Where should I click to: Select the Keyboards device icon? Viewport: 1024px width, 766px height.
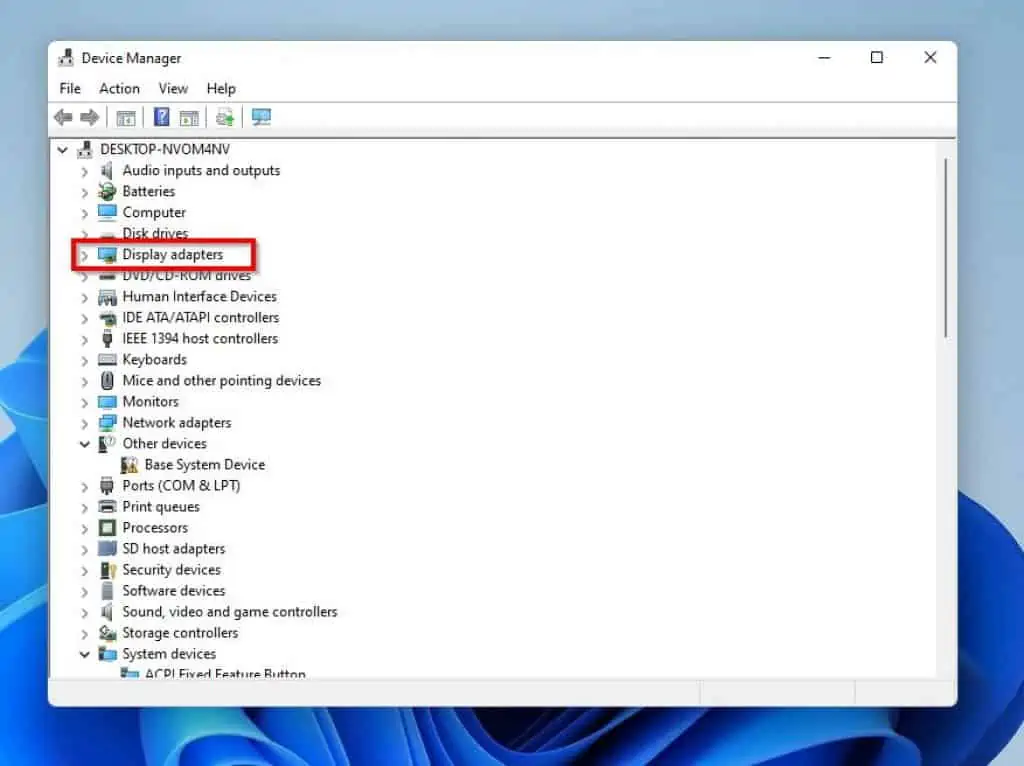tap(107, 359)
